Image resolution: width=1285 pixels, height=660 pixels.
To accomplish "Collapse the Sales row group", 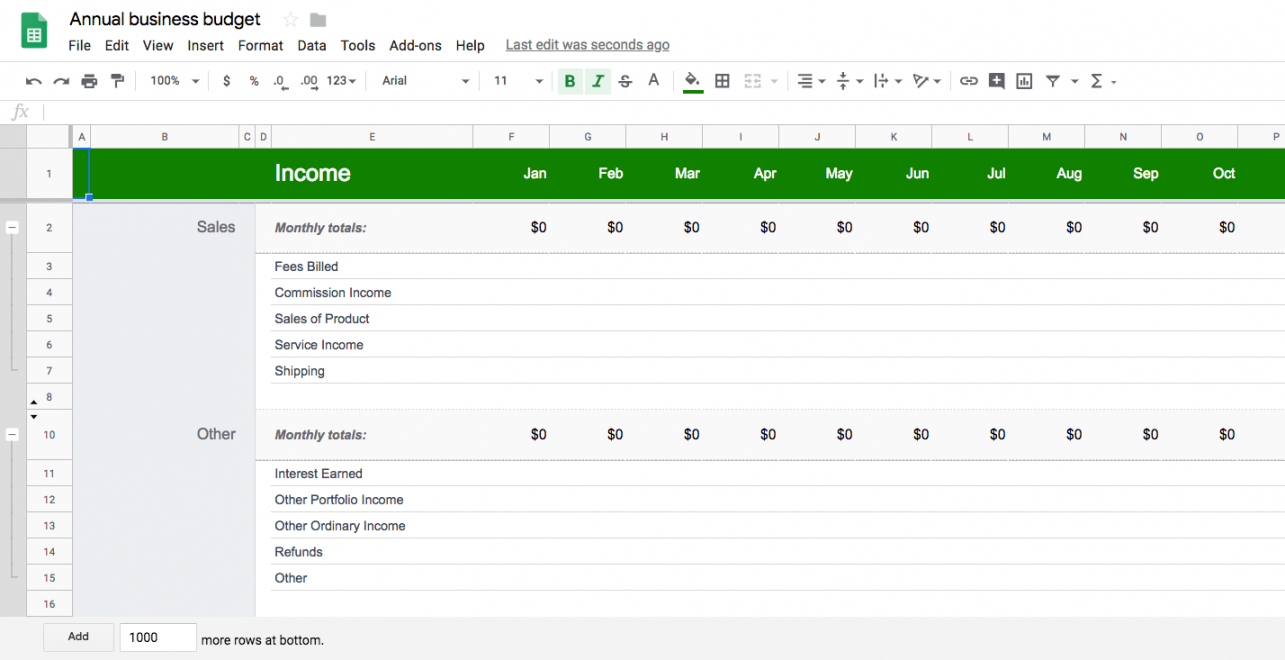I will (x=12, y=228).
